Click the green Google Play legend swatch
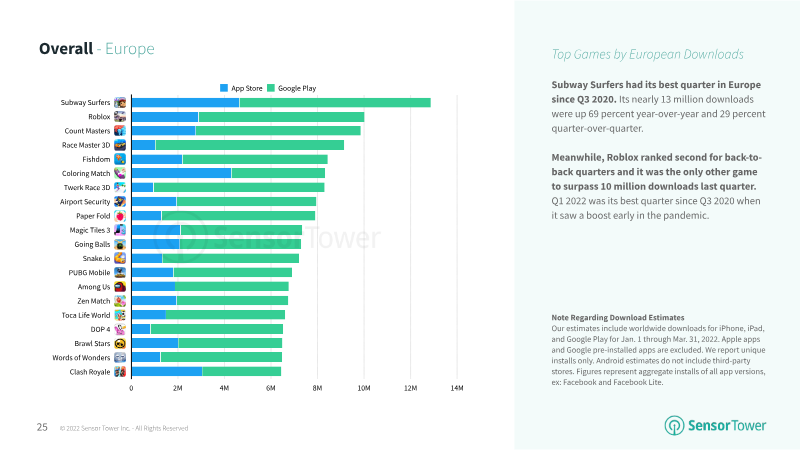 click(271, 88)
